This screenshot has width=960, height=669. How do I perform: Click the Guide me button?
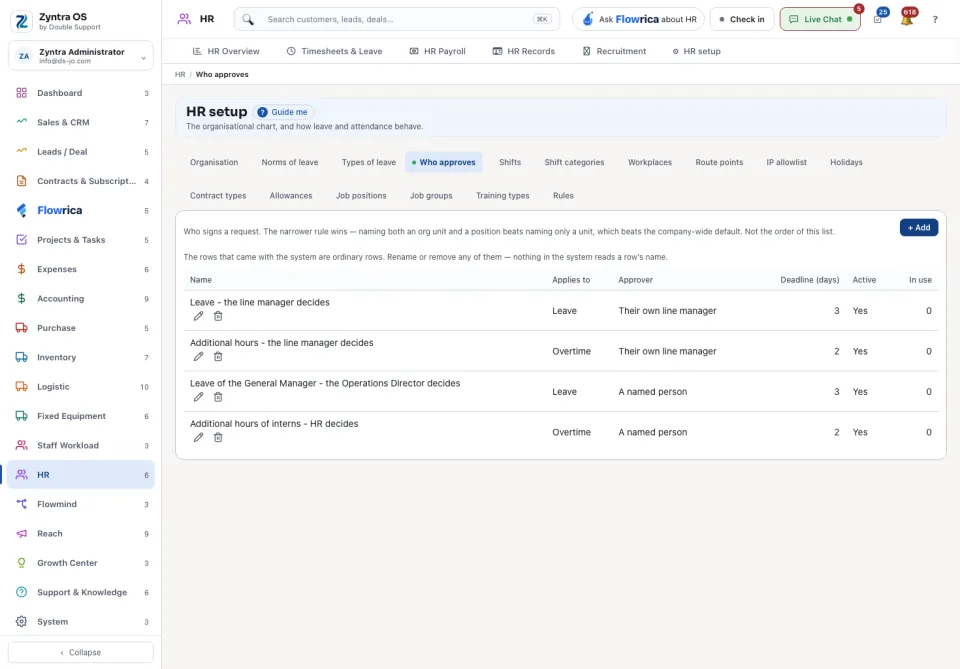pos(283,112)
